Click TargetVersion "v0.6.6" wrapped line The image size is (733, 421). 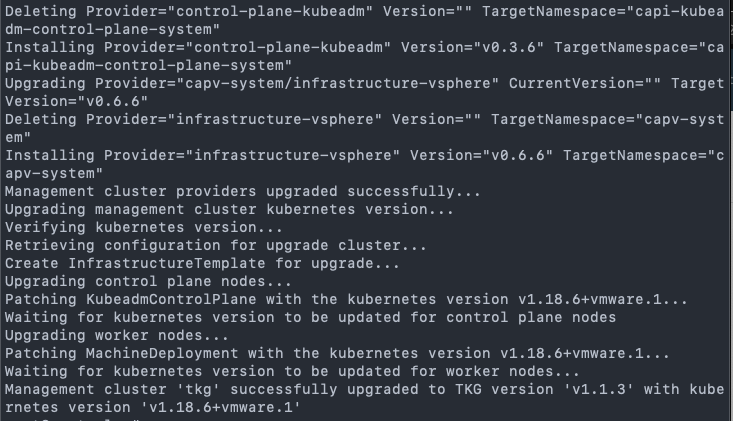(x=76, y=101)
